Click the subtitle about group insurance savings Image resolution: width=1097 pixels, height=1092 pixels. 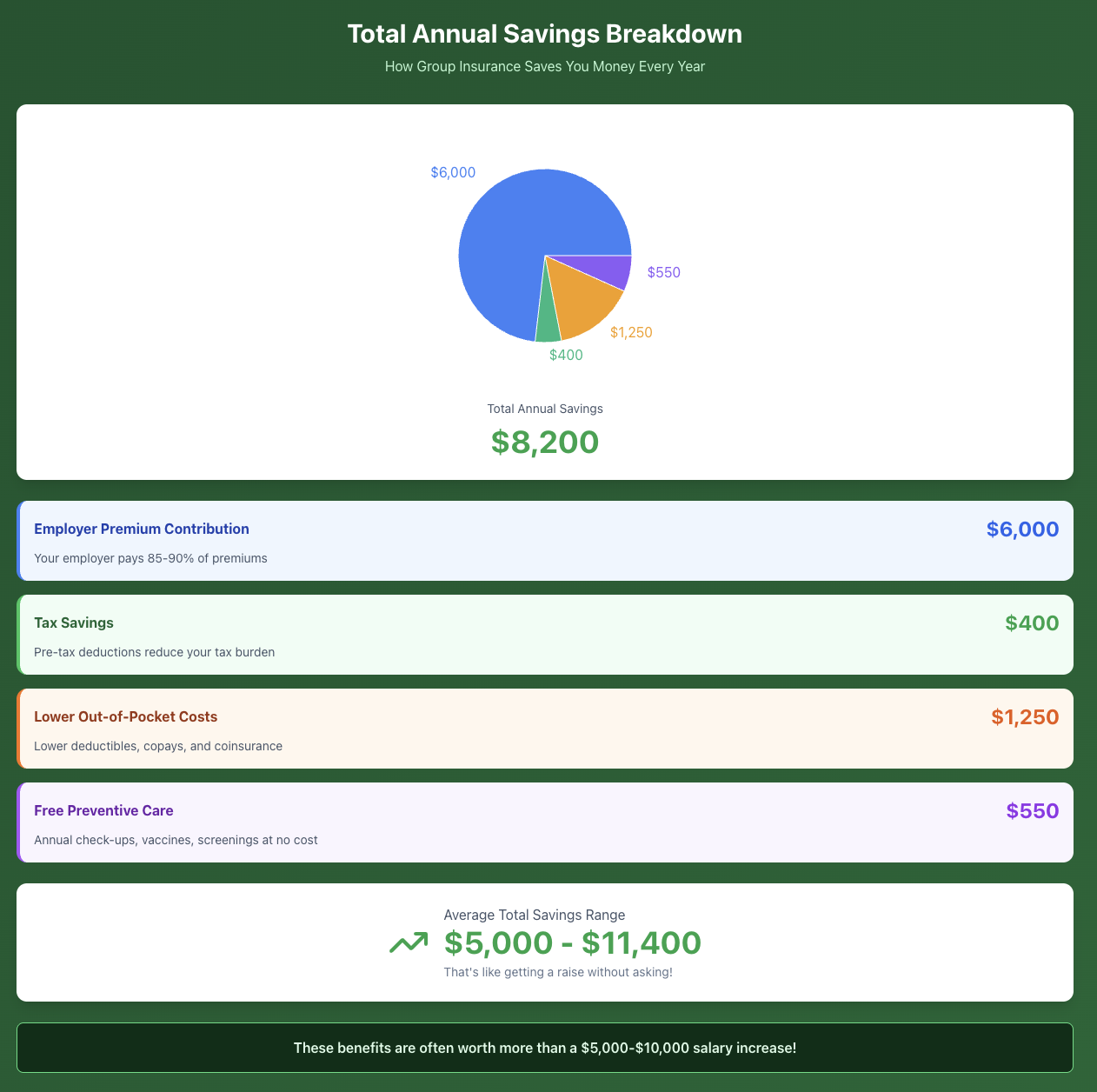click(x=545, y=66)
